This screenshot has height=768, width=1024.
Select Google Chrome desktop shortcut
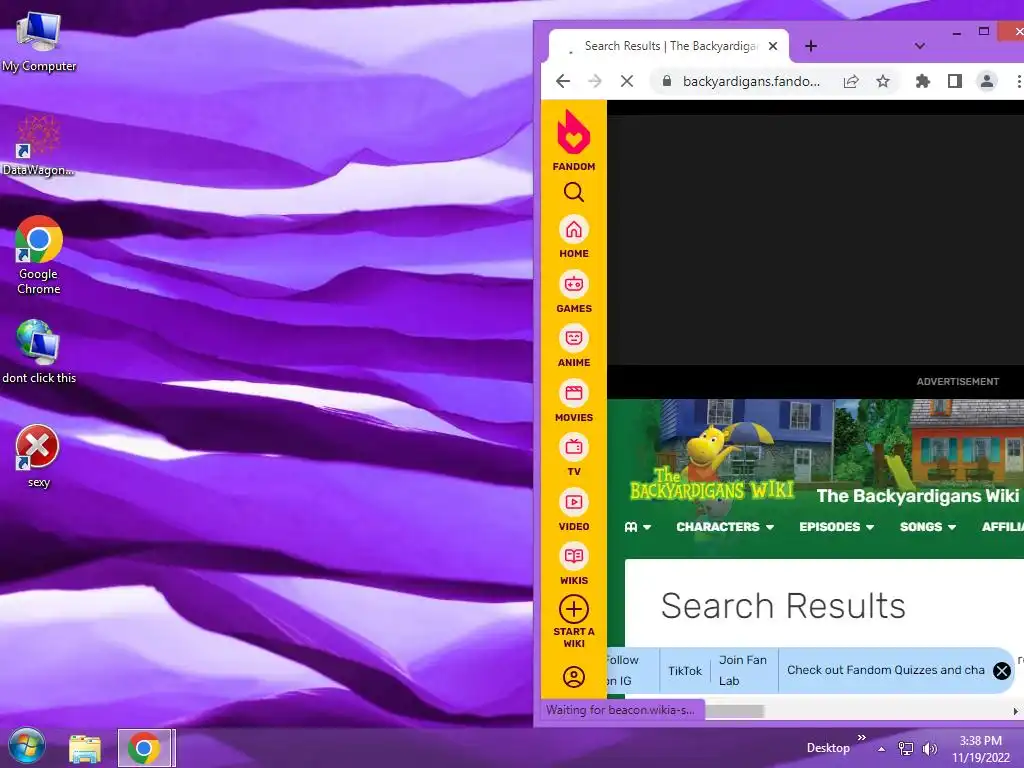39,256
